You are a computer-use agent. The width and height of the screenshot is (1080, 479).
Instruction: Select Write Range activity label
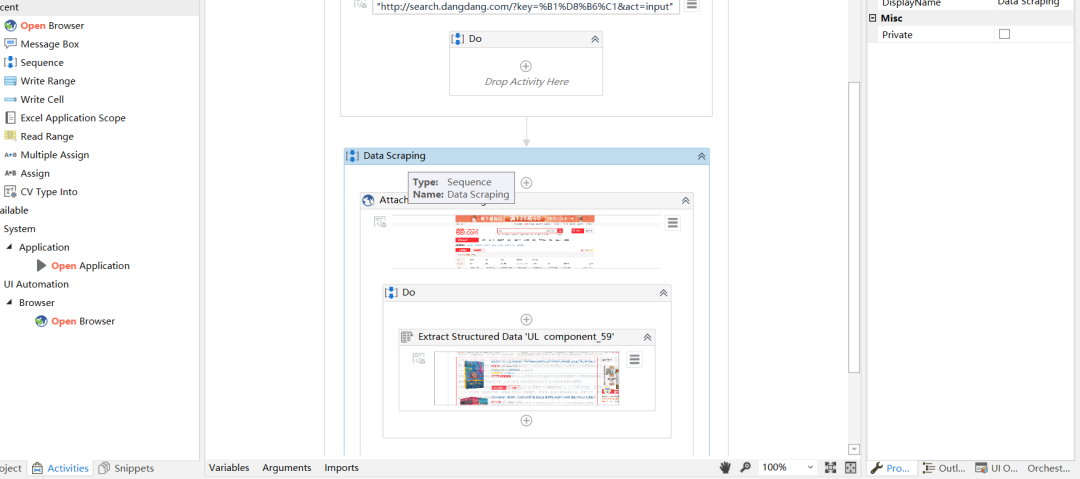[48, 81]
